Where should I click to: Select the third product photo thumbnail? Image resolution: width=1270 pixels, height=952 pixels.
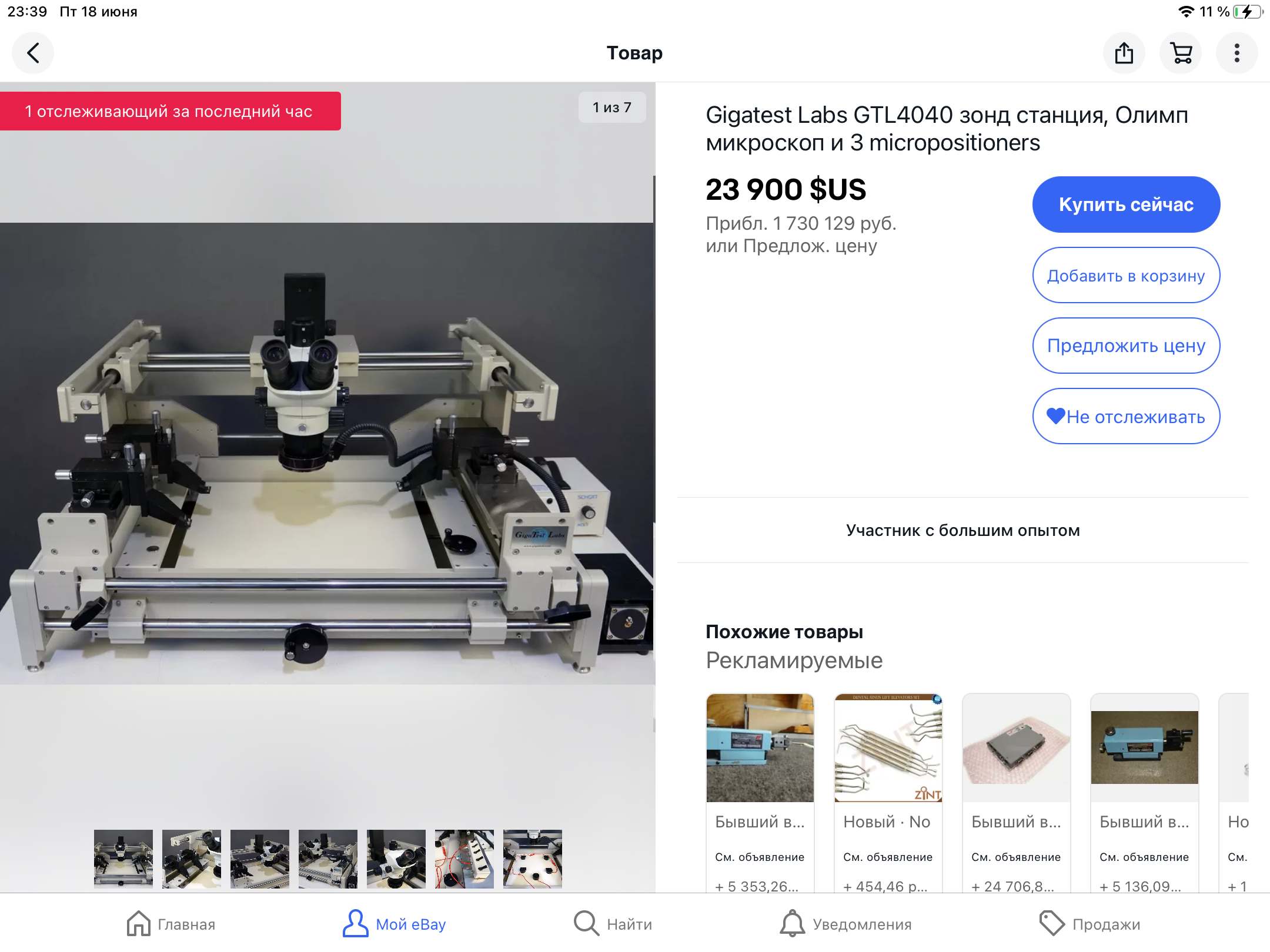tap(260, 859)
